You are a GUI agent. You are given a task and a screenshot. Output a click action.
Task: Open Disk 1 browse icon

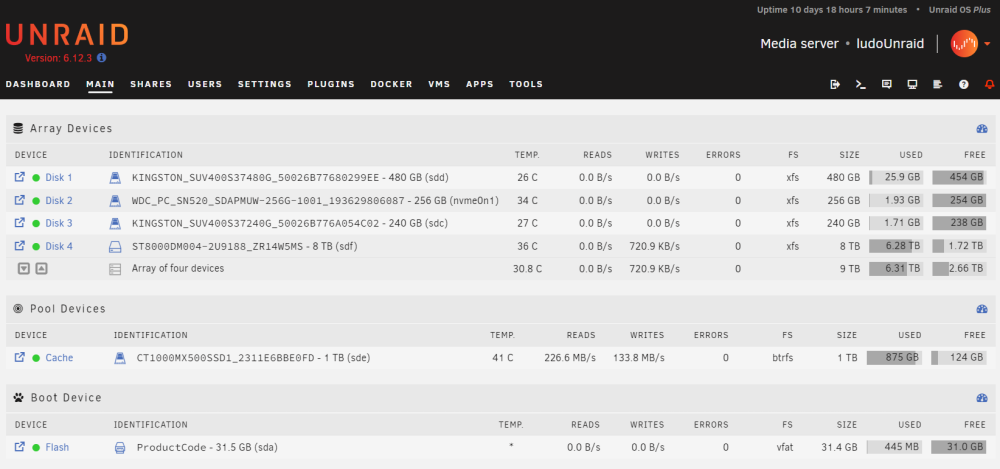point(20,177)
